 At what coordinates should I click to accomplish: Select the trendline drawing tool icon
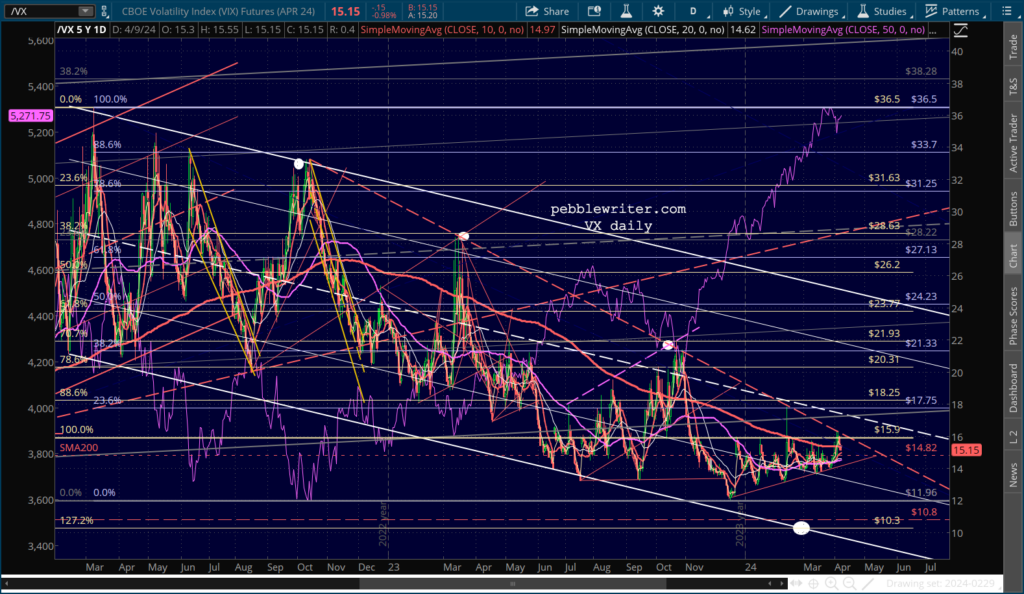click(868, 584)
